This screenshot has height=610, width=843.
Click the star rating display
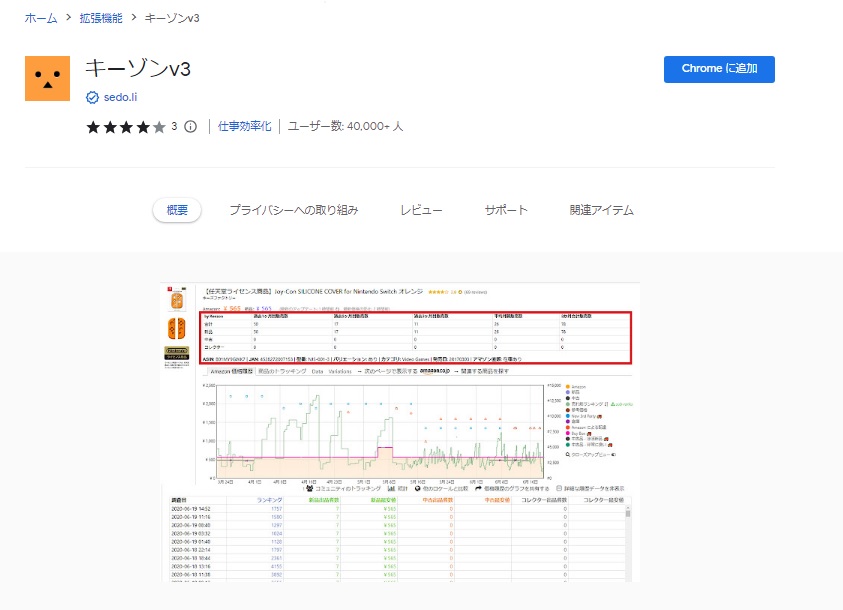(126, 127)
